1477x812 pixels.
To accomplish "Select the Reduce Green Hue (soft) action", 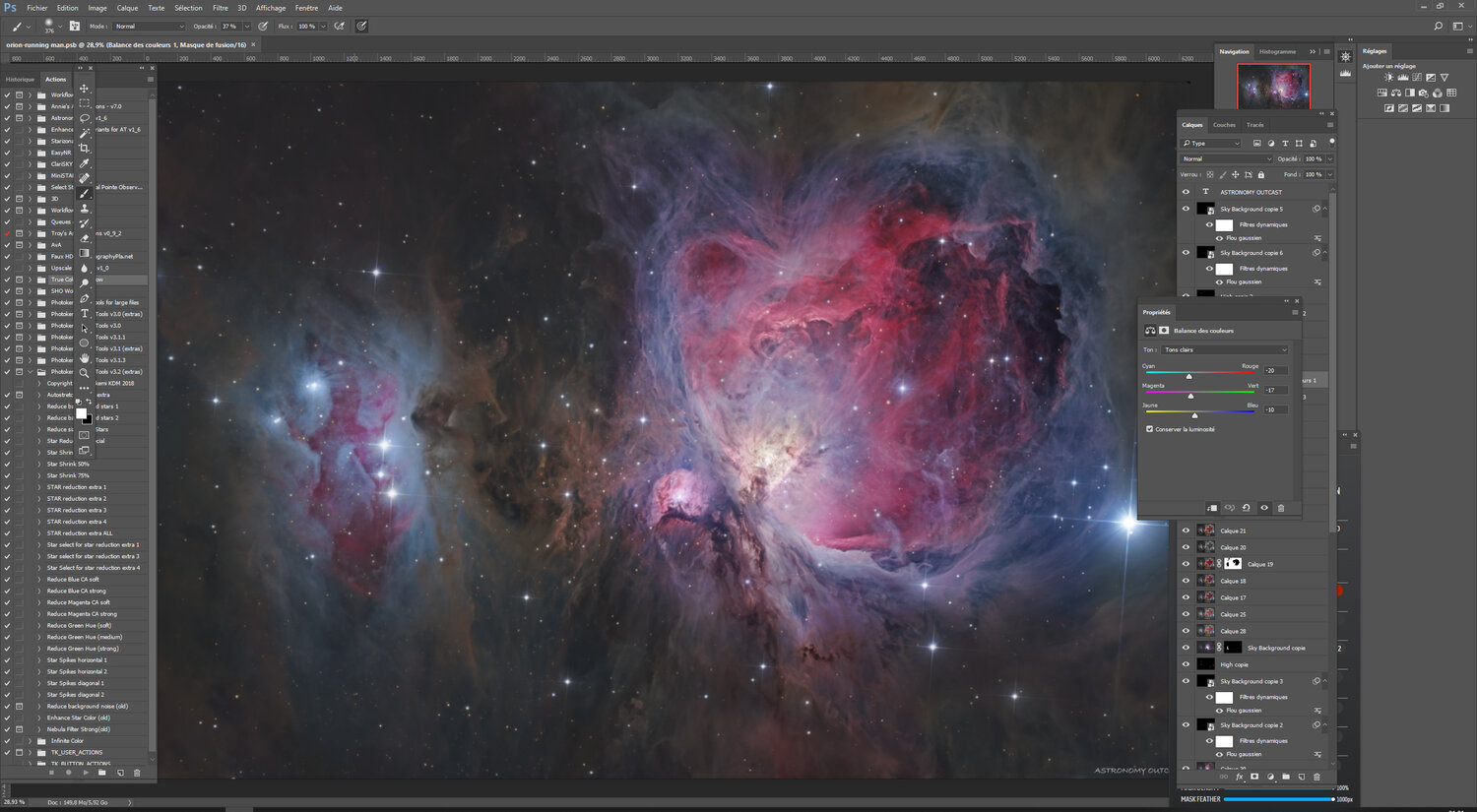I will [x=79, y=626].
